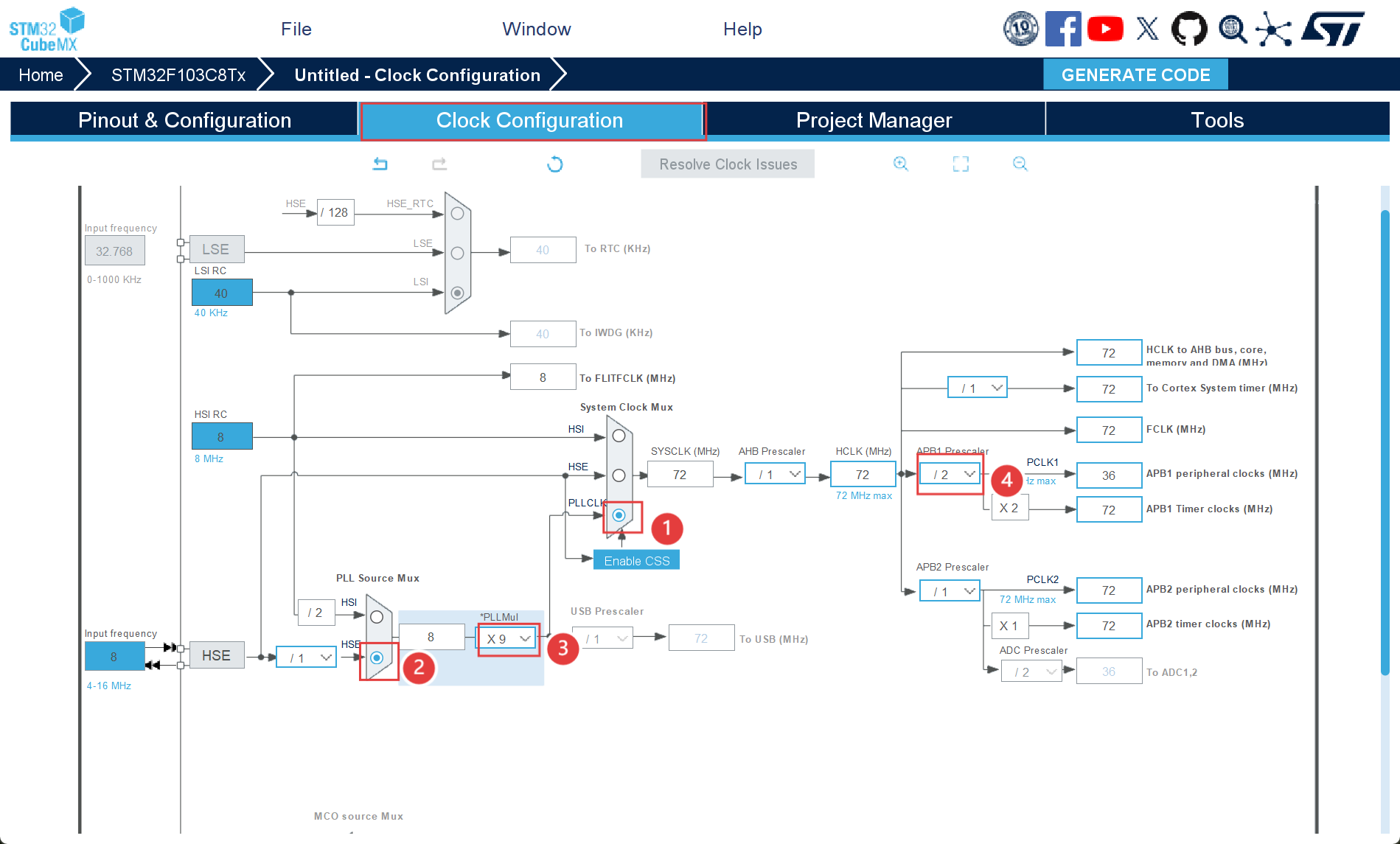Open the X (Twitter) icon link

point(1147,29)
